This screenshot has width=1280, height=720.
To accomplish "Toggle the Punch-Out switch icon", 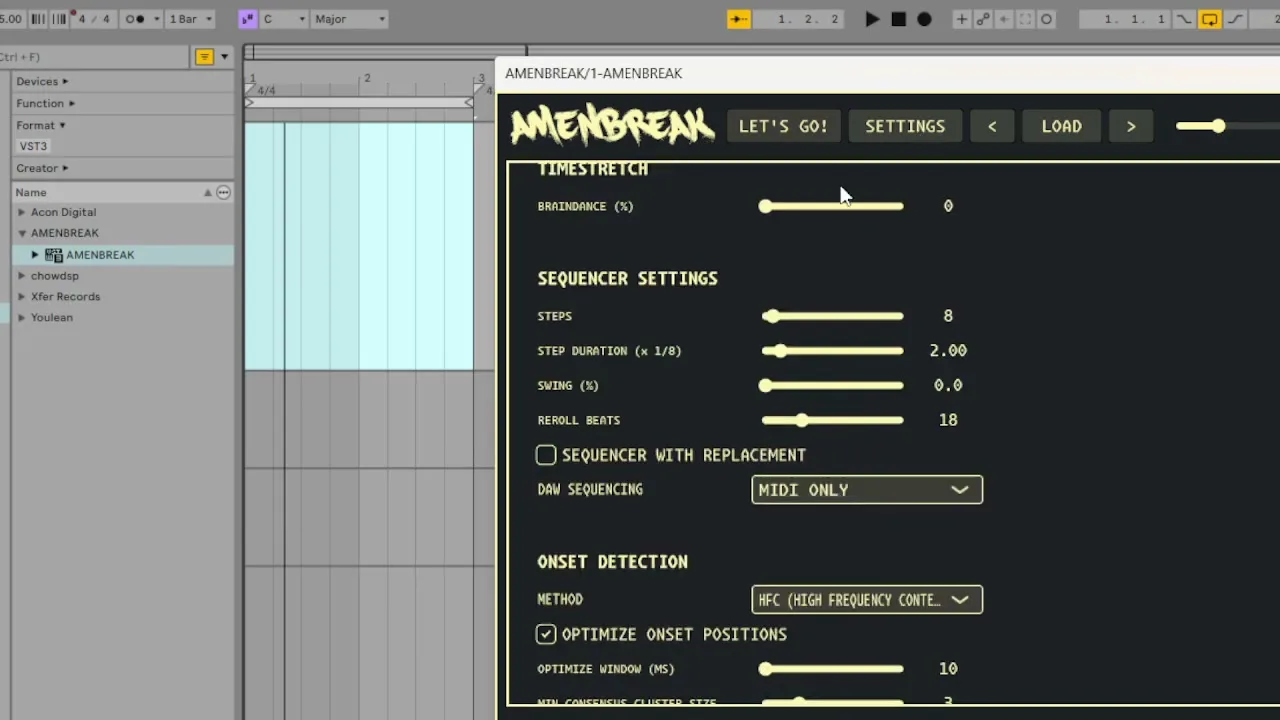I will tap(1235, 19).
